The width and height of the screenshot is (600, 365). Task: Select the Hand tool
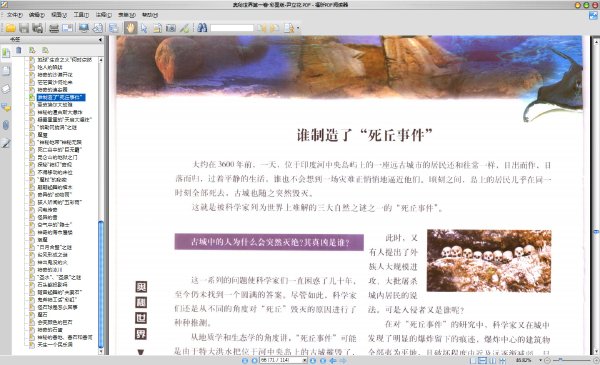pos(130,28)
